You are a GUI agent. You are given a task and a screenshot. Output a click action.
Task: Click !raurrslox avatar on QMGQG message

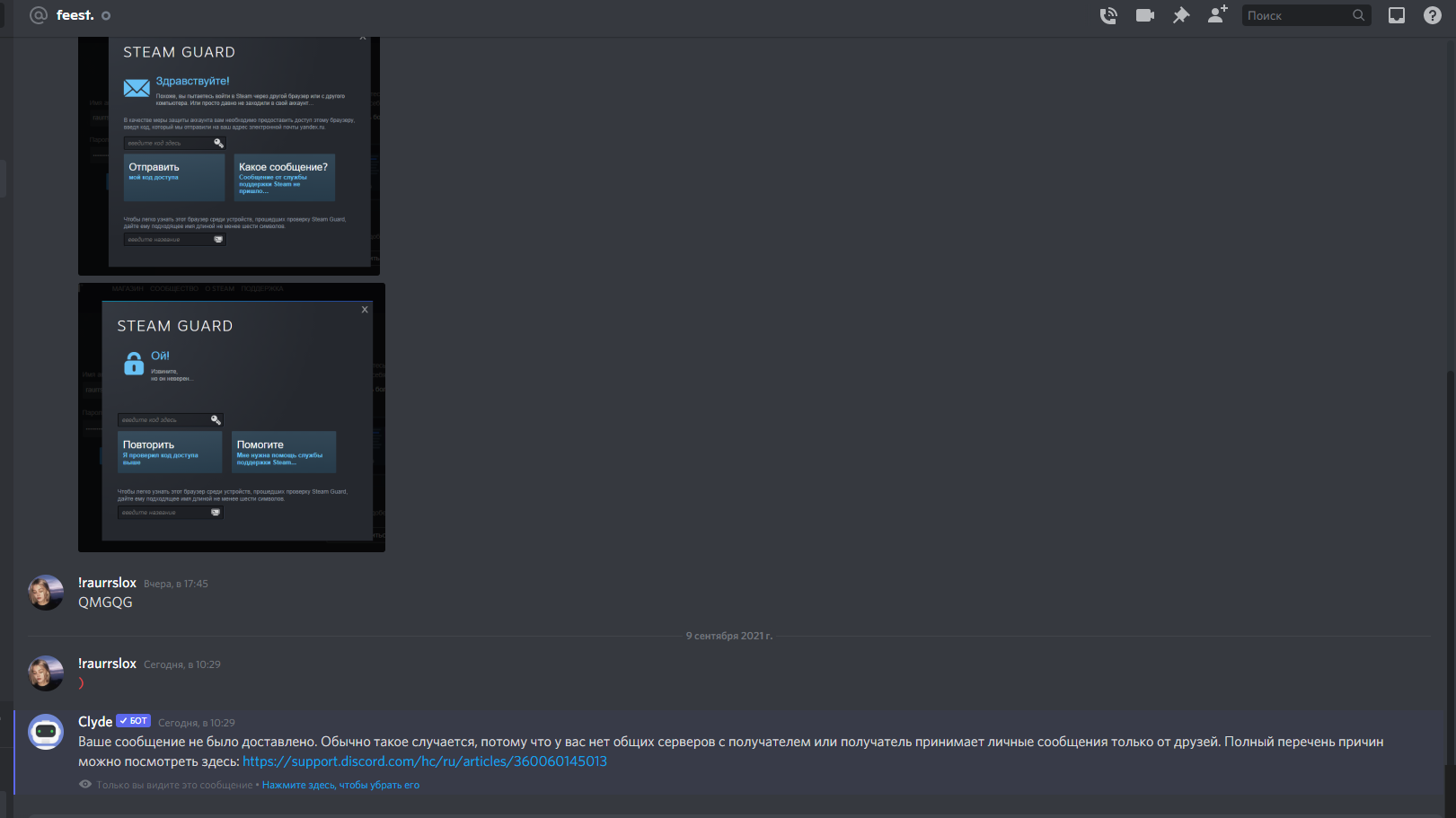(x=46, y=593)
